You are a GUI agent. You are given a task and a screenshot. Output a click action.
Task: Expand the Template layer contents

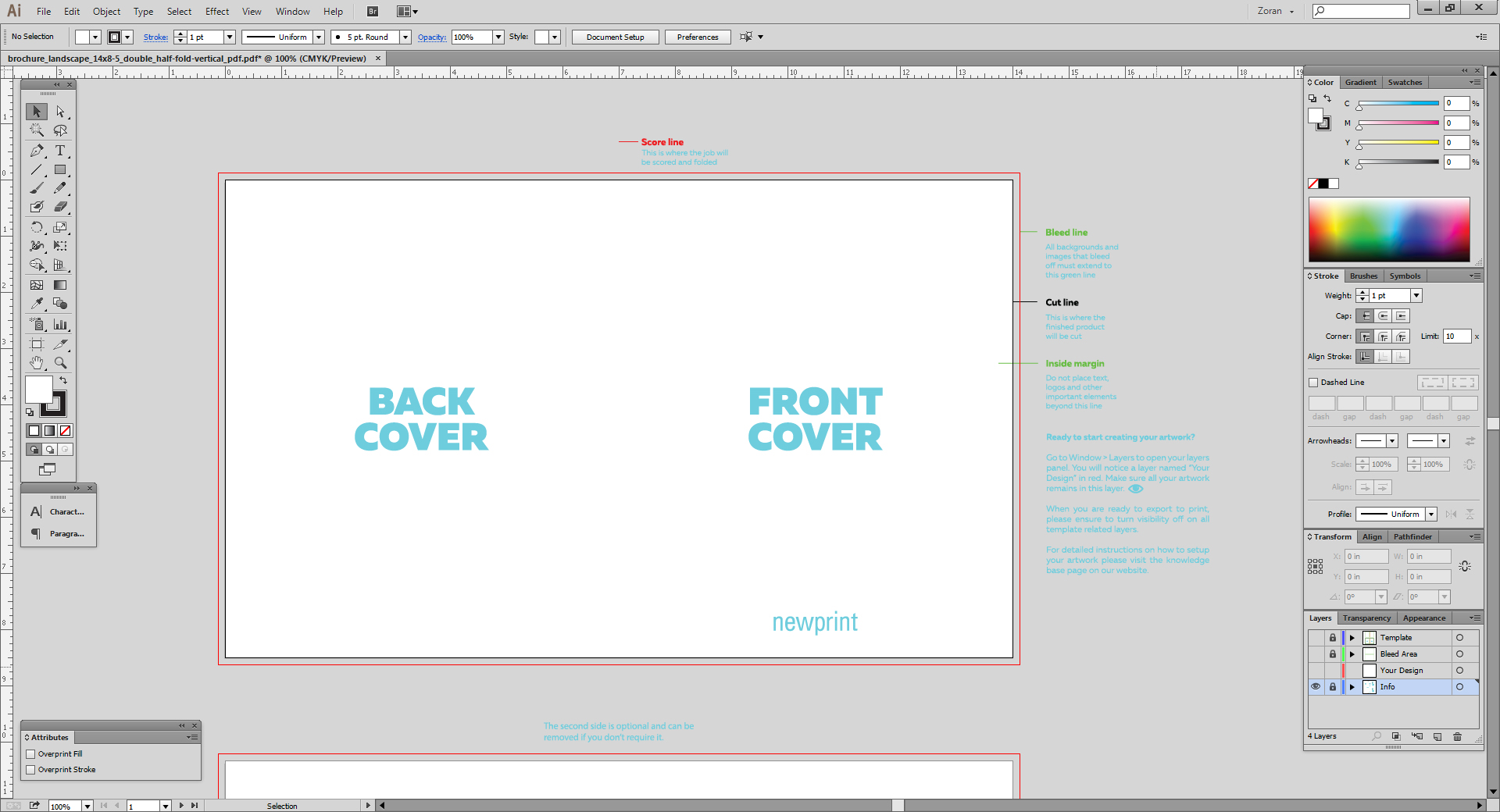(1352, 638)
